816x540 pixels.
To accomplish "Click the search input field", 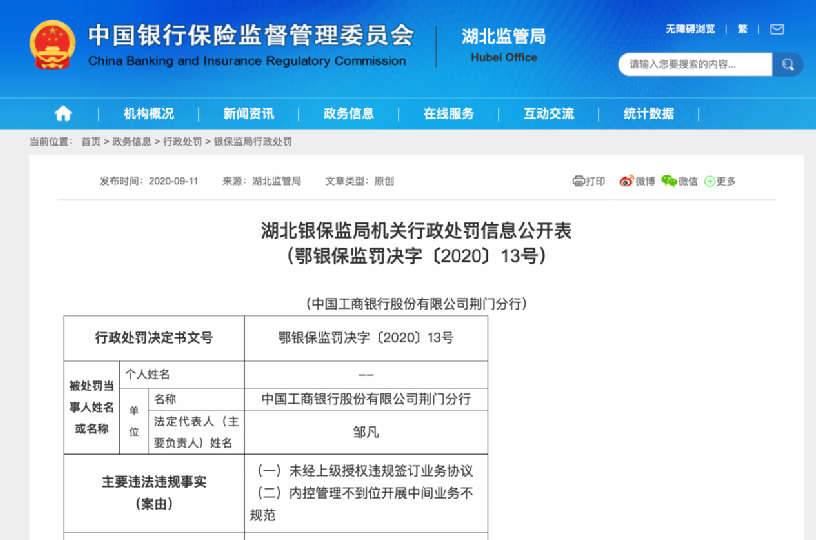I will [695, 65].
